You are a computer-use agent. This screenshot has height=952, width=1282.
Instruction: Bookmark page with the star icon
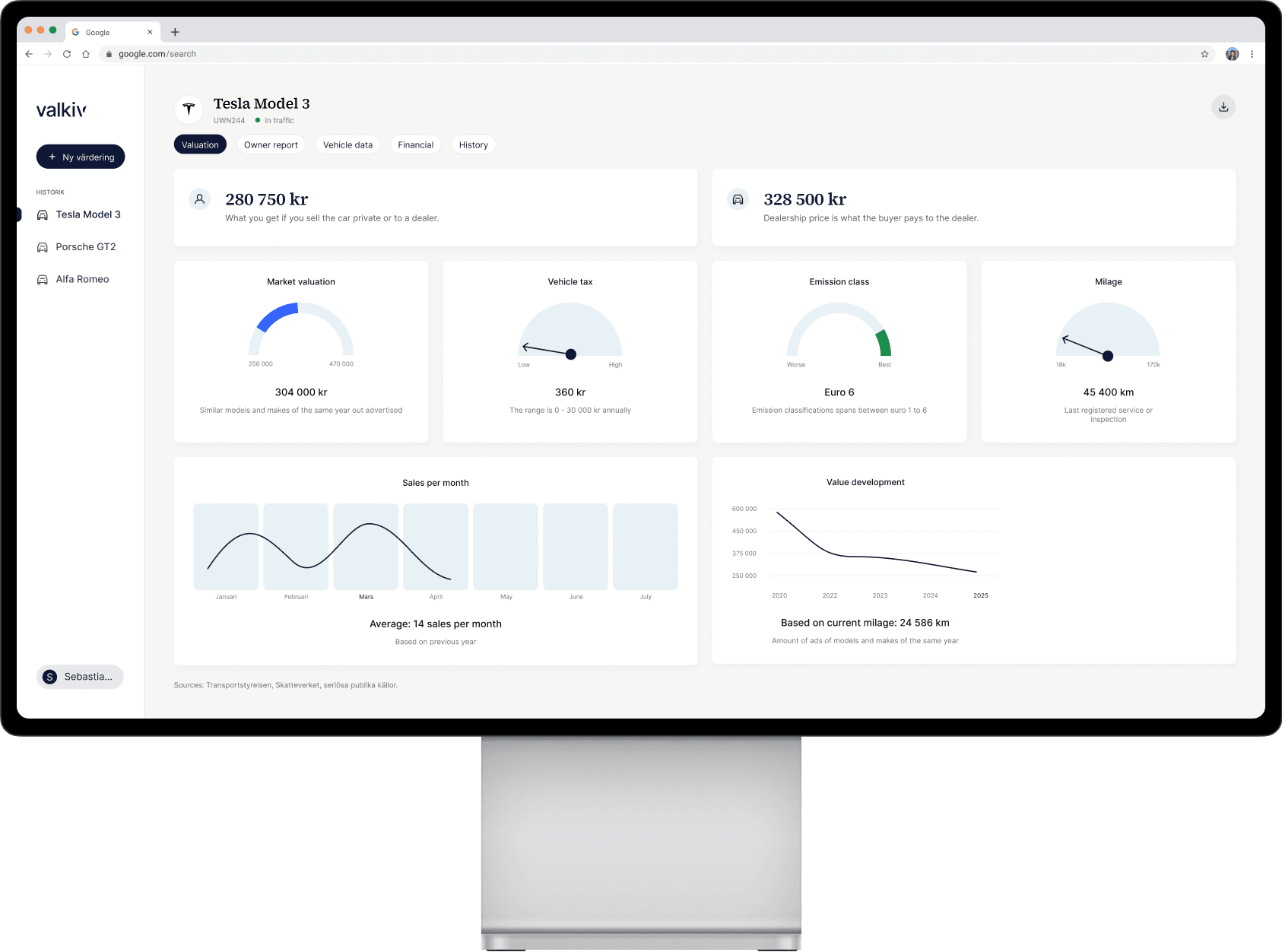[1204, 54]
